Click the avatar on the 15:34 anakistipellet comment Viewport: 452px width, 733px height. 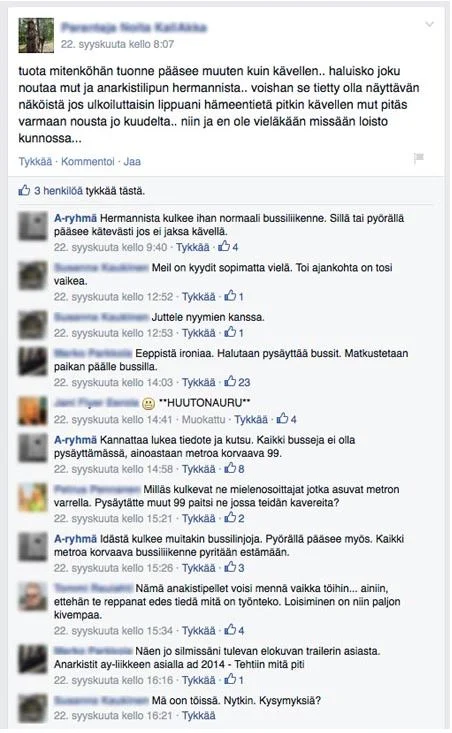33,596
